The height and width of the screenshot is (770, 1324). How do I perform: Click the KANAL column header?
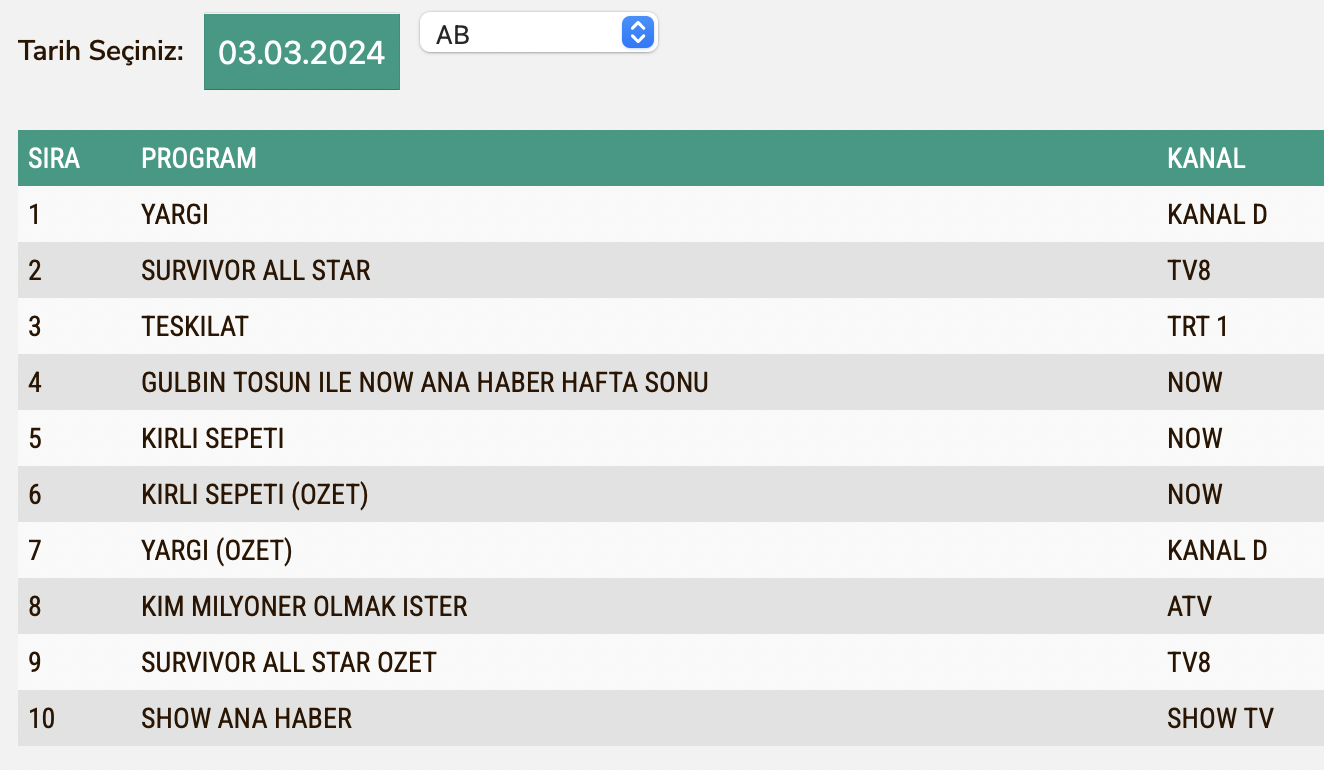[1206, 158]
